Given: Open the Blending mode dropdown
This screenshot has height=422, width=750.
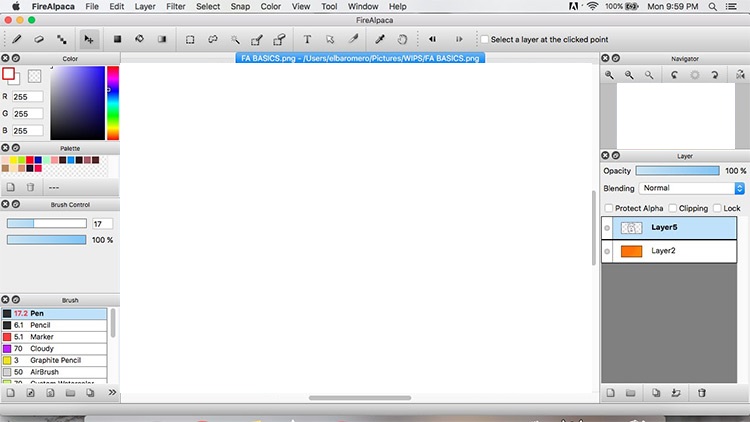Looking at the screenshot, I should point(692,188).
